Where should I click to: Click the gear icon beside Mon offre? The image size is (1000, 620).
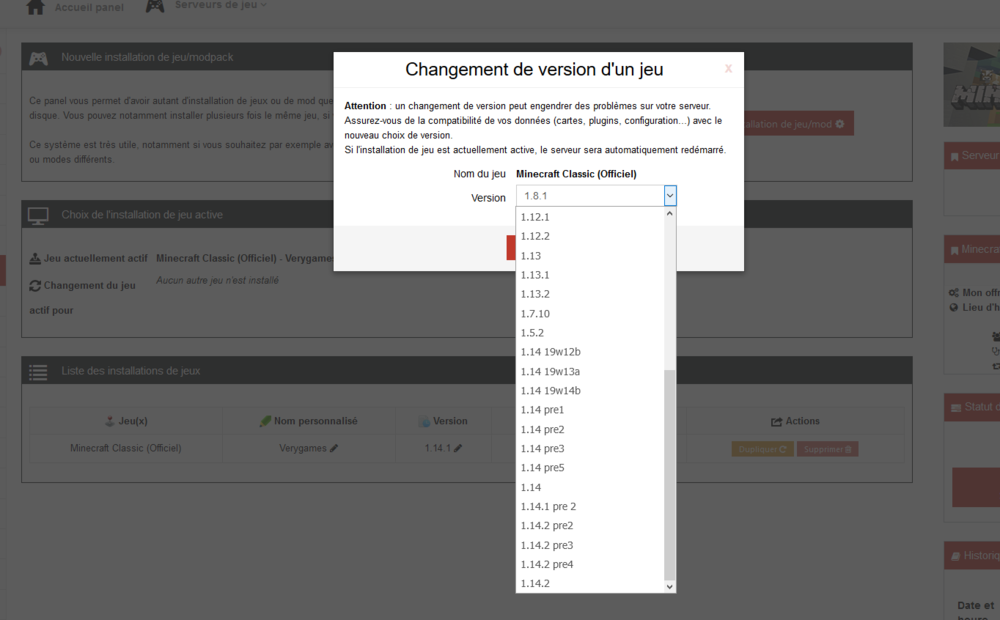(952, 293)
